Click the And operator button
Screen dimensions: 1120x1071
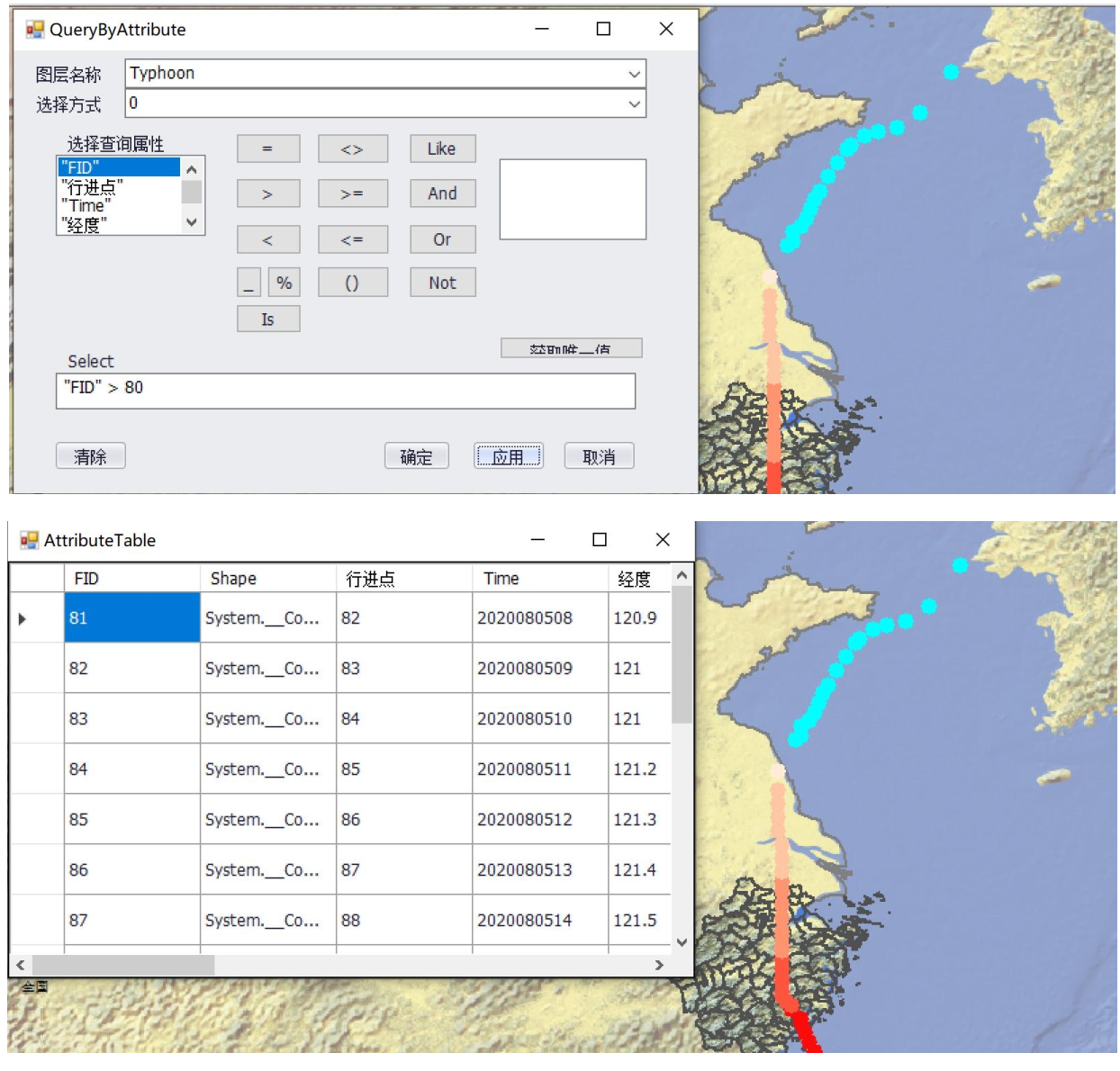[x=442, y=193]
